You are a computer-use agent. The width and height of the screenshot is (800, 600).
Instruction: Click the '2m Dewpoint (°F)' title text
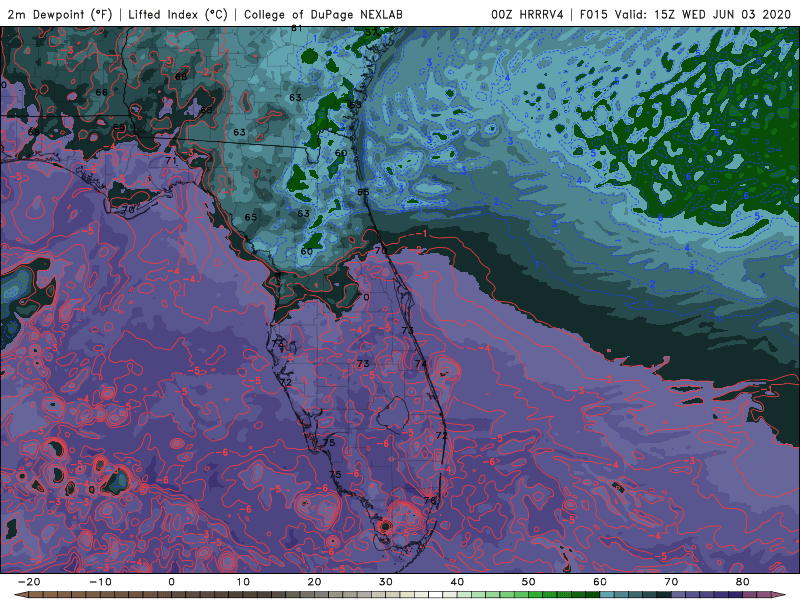click(x=60, y=14)
